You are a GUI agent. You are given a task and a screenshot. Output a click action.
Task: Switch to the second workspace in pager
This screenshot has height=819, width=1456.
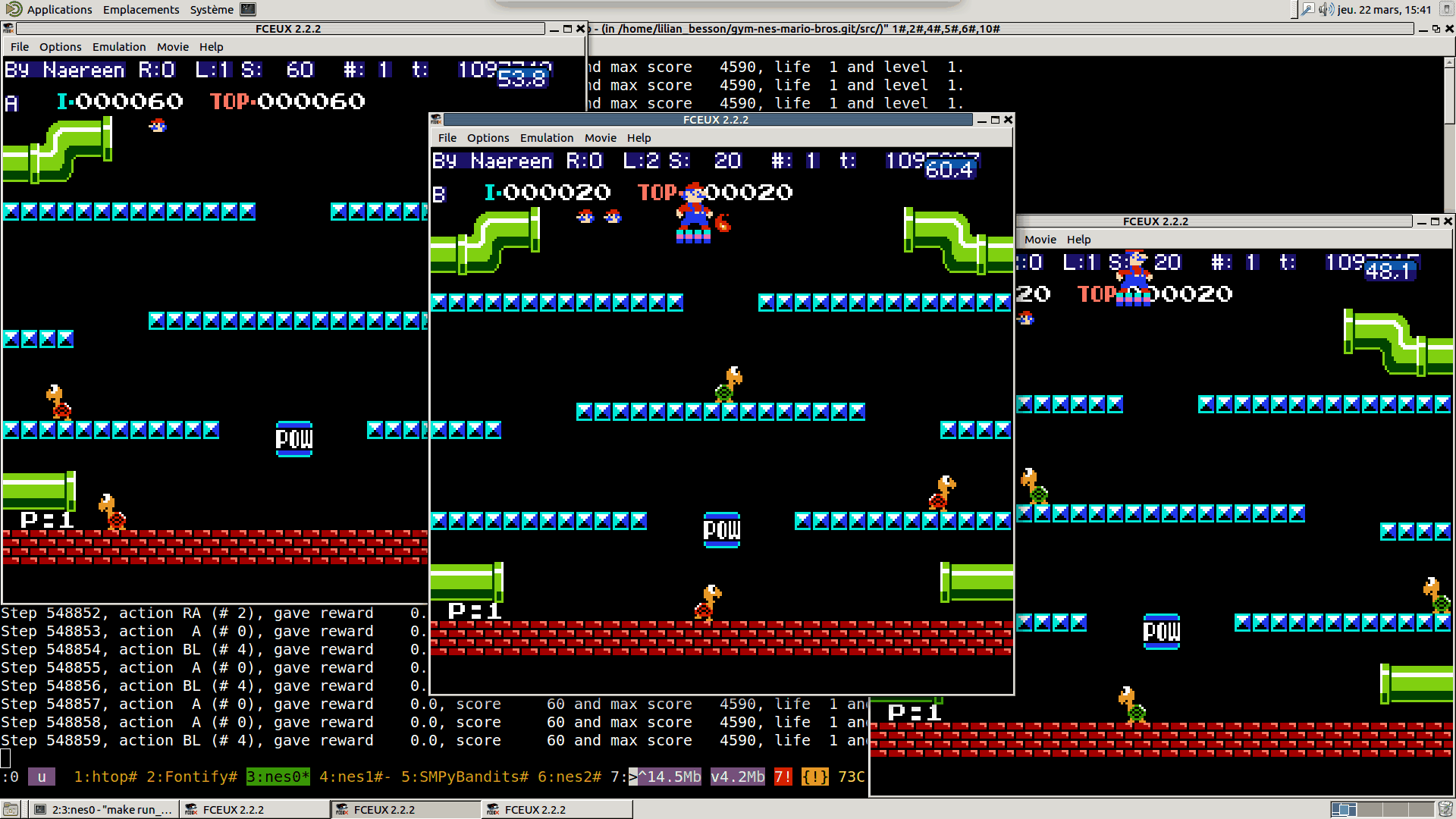click(x=1369, y=809)
